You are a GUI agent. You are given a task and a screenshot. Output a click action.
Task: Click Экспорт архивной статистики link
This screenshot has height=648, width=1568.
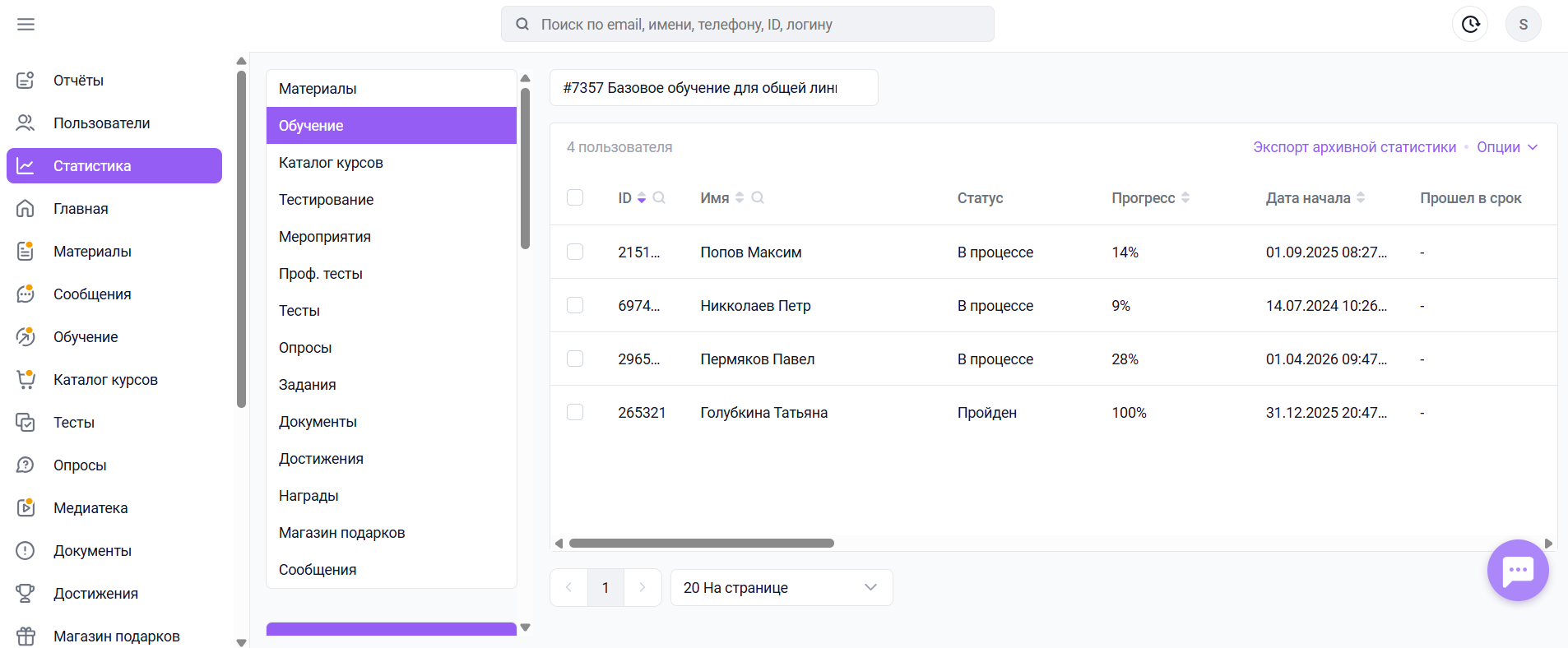pos(1354,147)
